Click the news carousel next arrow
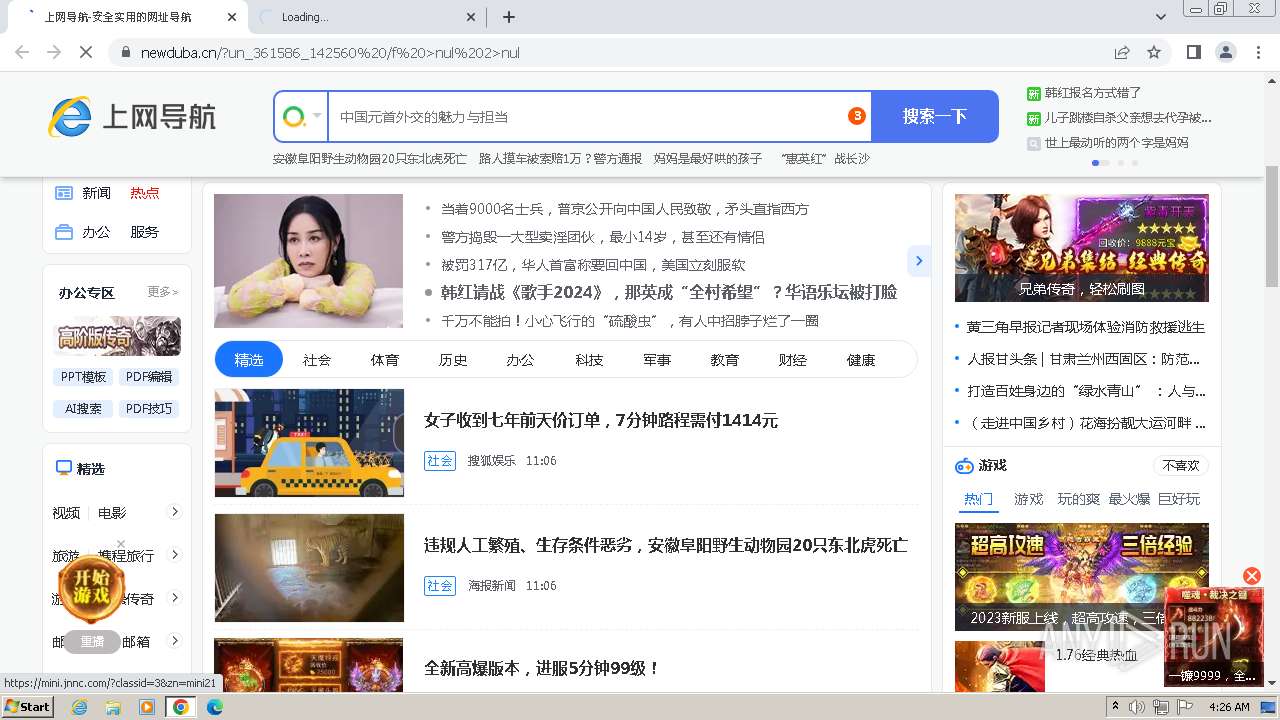This screenshot has width=1280, height=720. [x=918, y=261]
